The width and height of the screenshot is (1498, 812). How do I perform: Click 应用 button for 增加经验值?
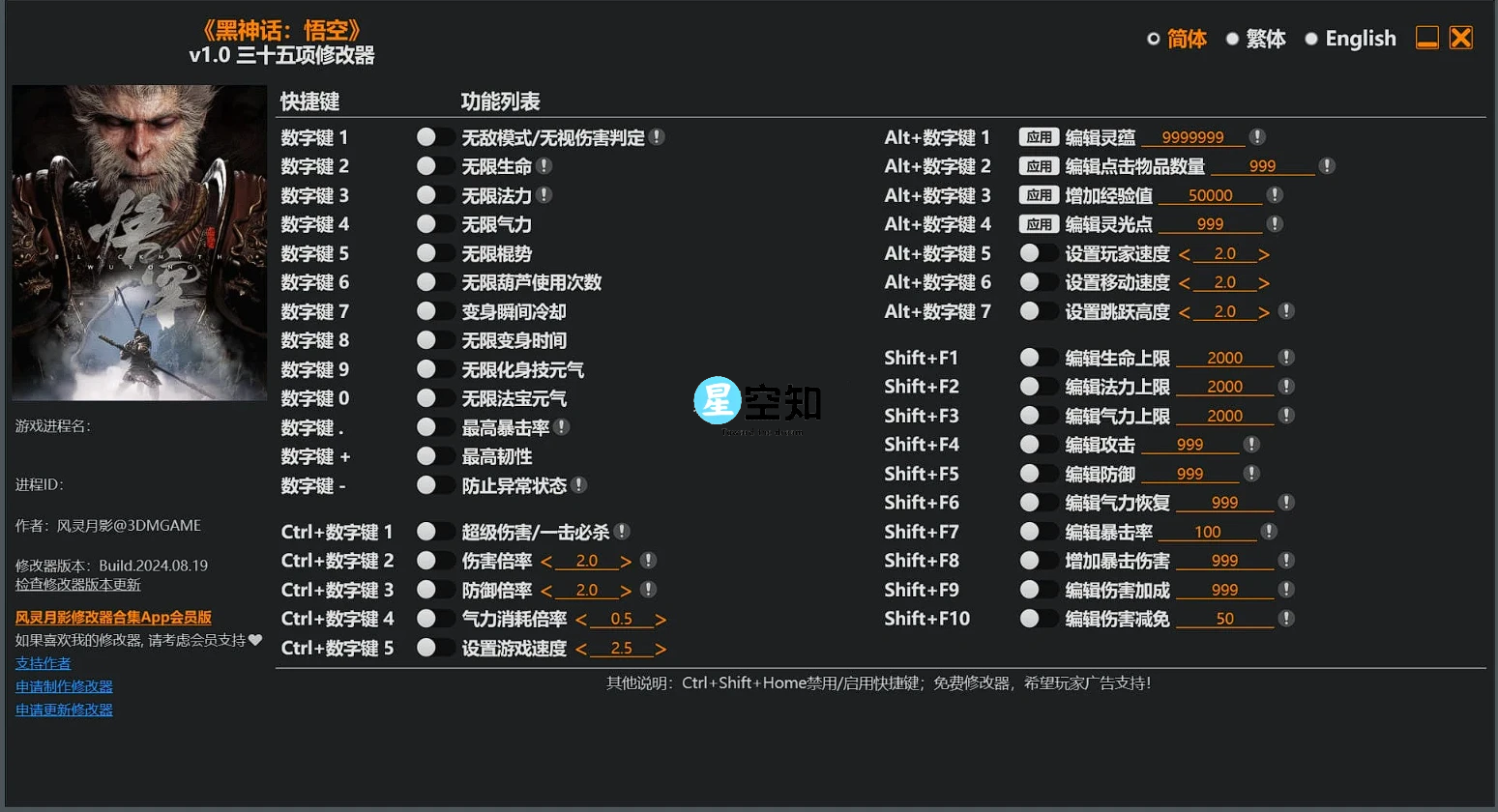point(1039,195)
